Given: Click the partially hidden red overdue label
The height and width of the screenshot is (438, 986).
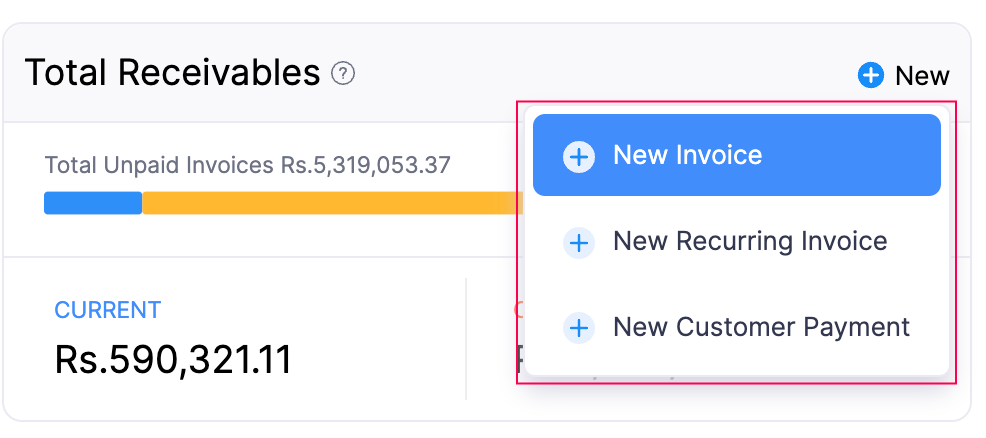Looking at the screenshot, I should 517,310.
